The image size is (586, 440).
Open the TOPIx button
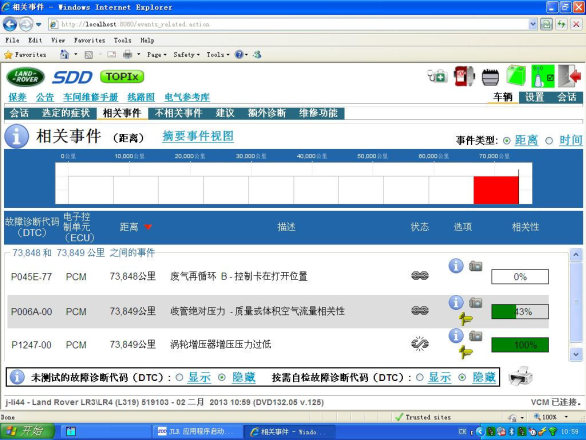point(122,77)
